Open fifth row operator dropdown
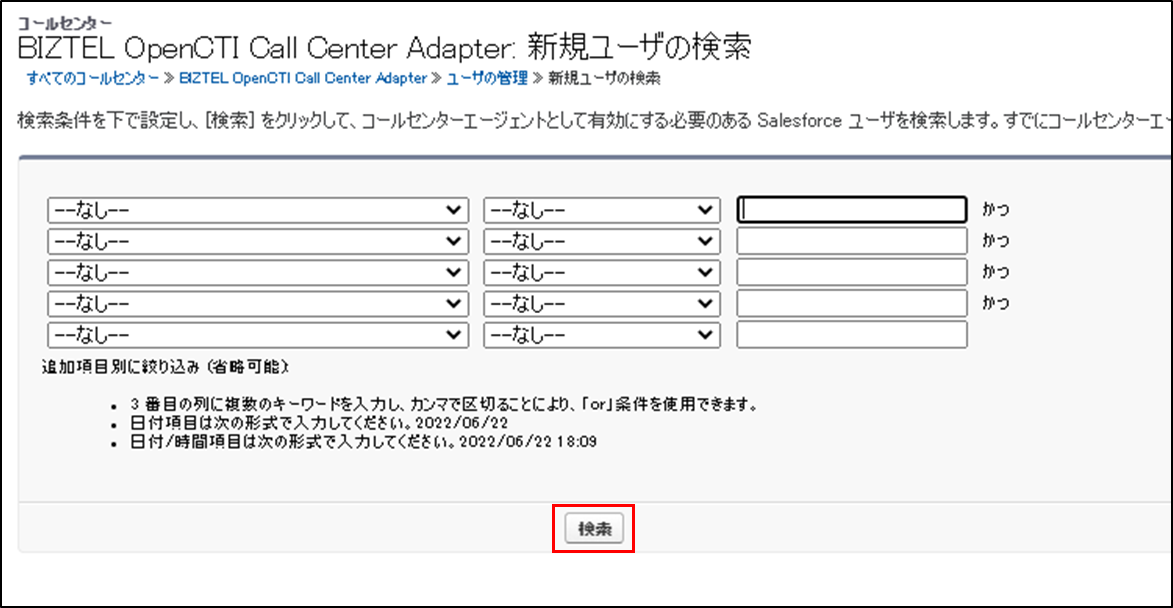The image size is (1173, 608). pyautogui.click(x=601, y=334)
